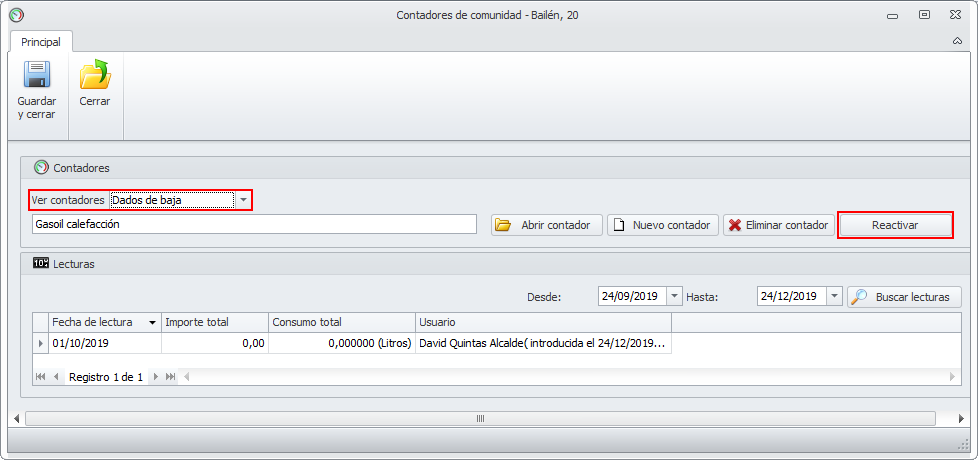Click the Reactivar button
Viewport: 978px width, 460px height.
point(895,225)
